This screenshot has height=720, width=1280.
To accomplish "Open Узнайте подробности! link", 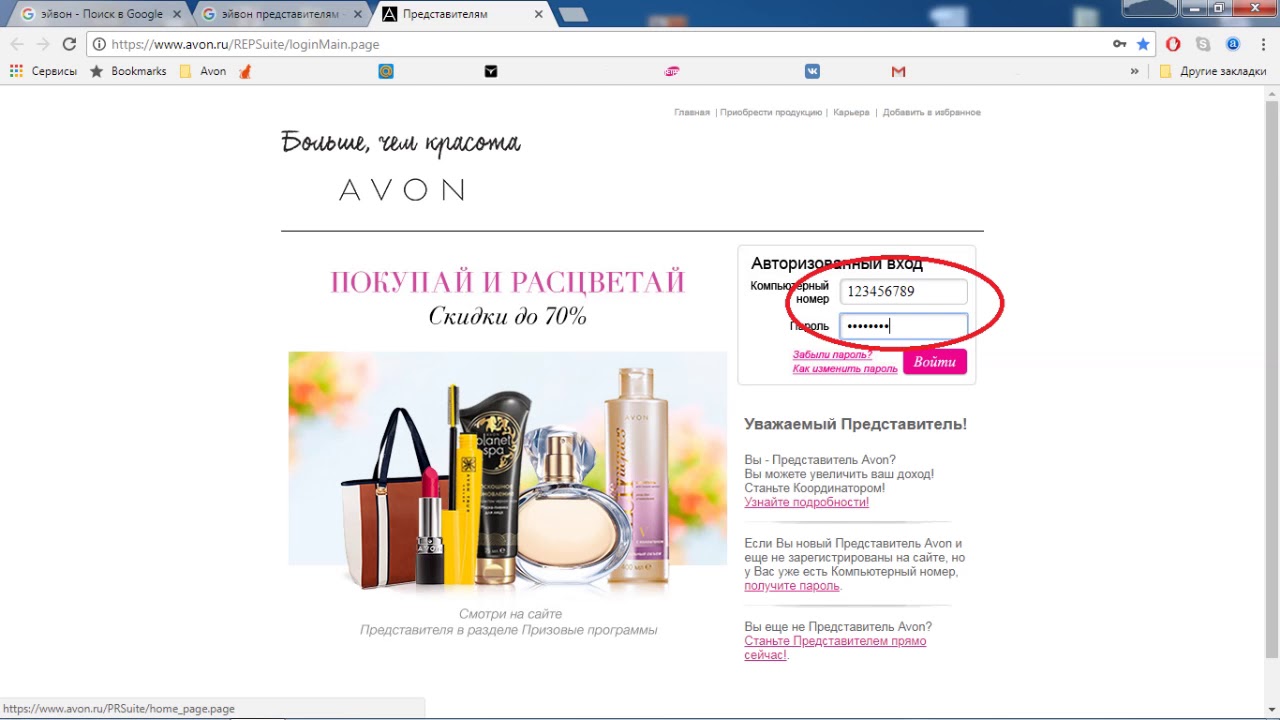I will [807, 502].
